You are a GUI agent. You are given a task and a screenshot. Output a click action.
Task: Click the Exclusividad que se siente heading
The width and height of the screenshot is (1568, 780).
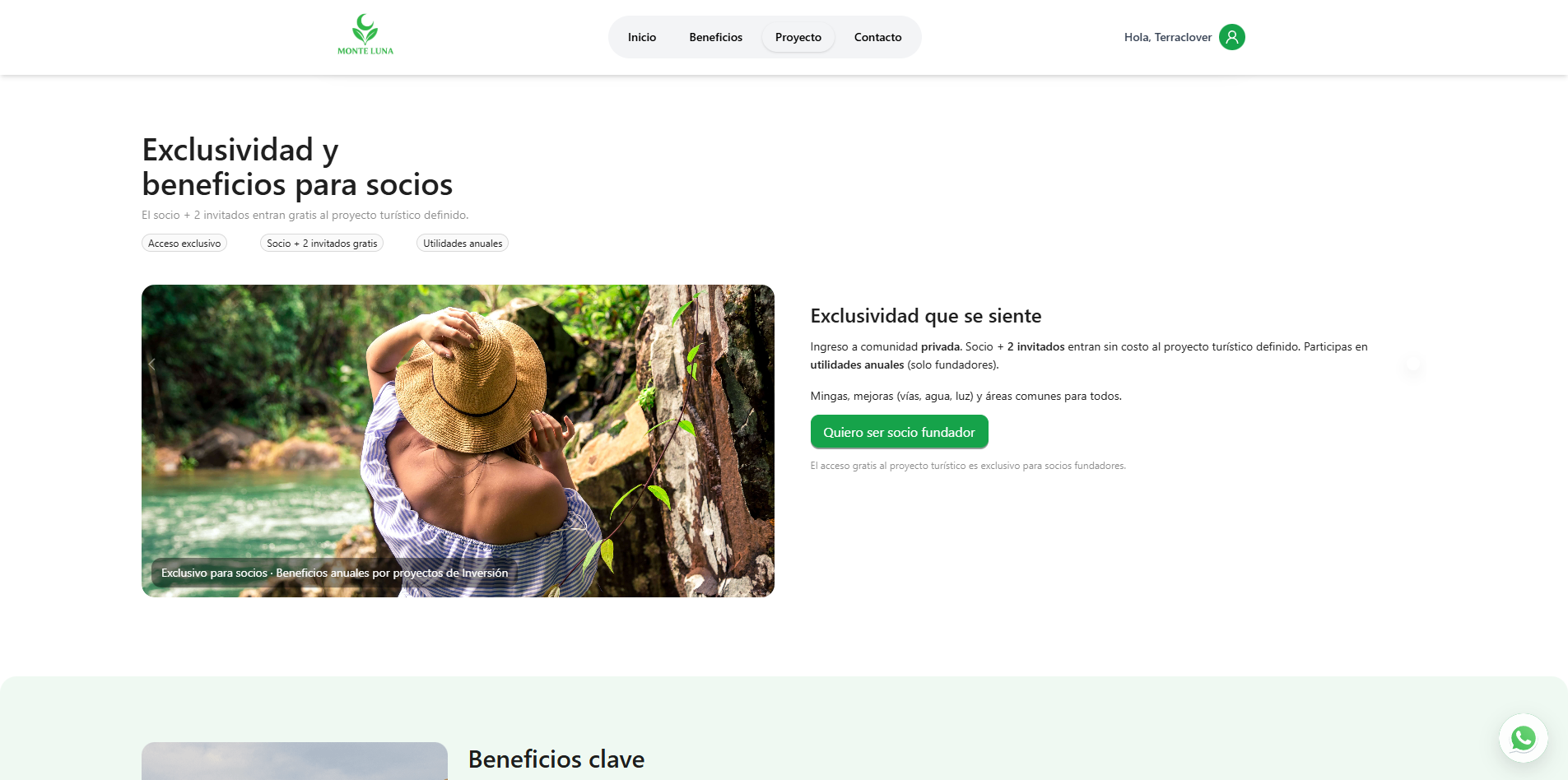point(926,316)
